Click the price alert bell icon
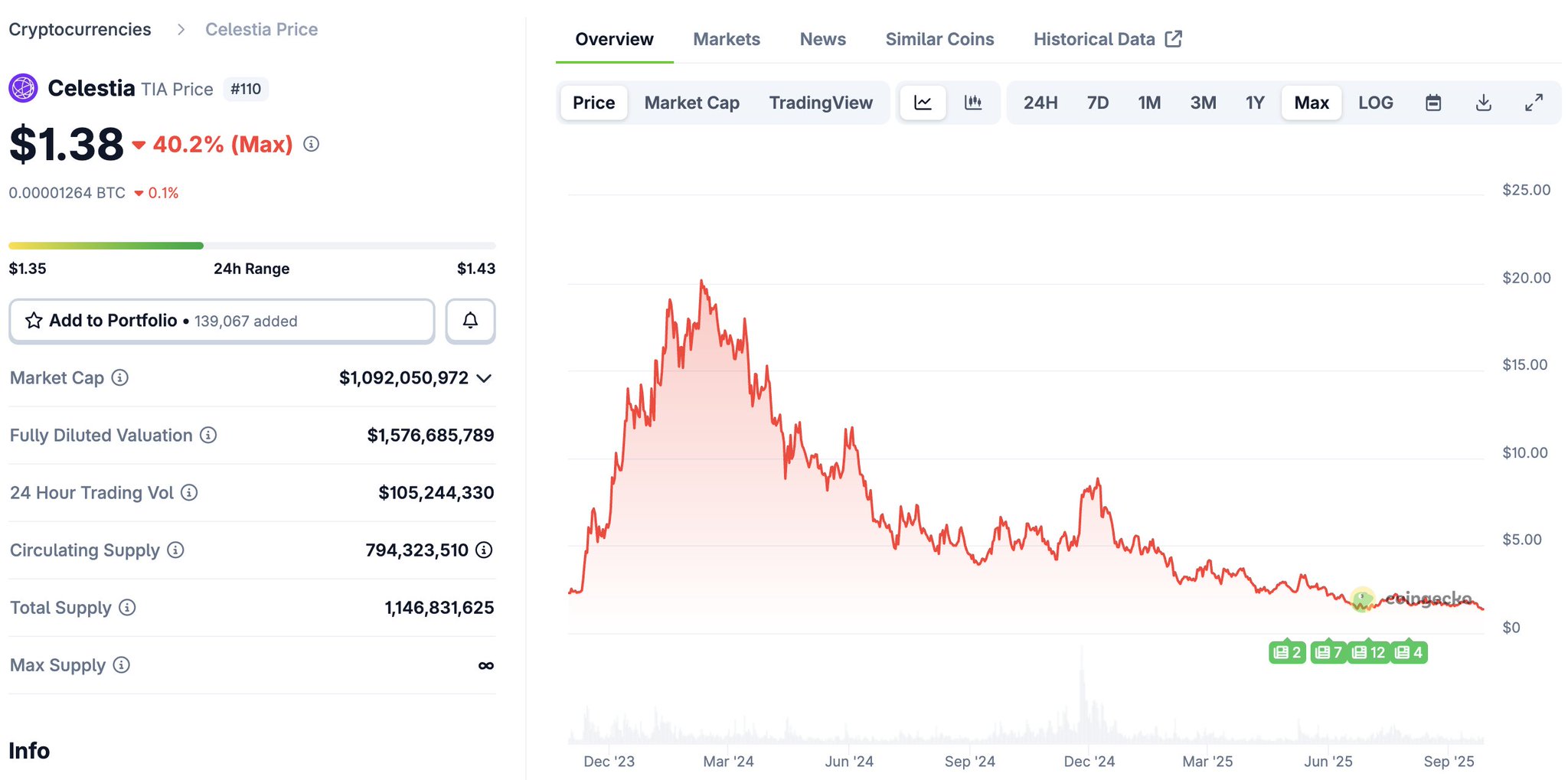The height and width of the screenshot is (780, 1568). tap(470, 321)
